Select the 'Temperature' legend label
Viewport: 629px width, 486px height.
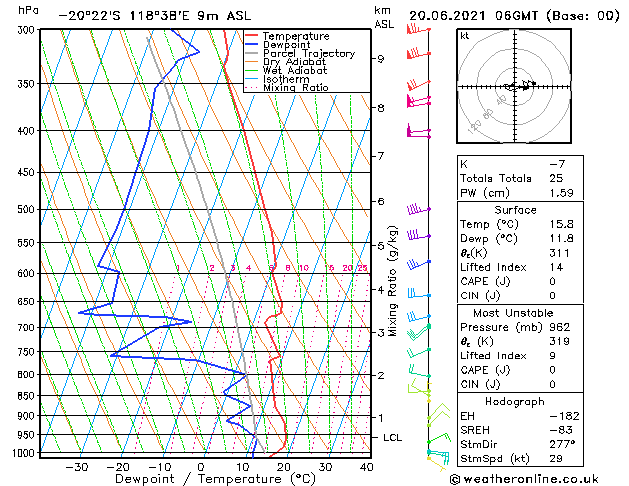pos(296,36)
